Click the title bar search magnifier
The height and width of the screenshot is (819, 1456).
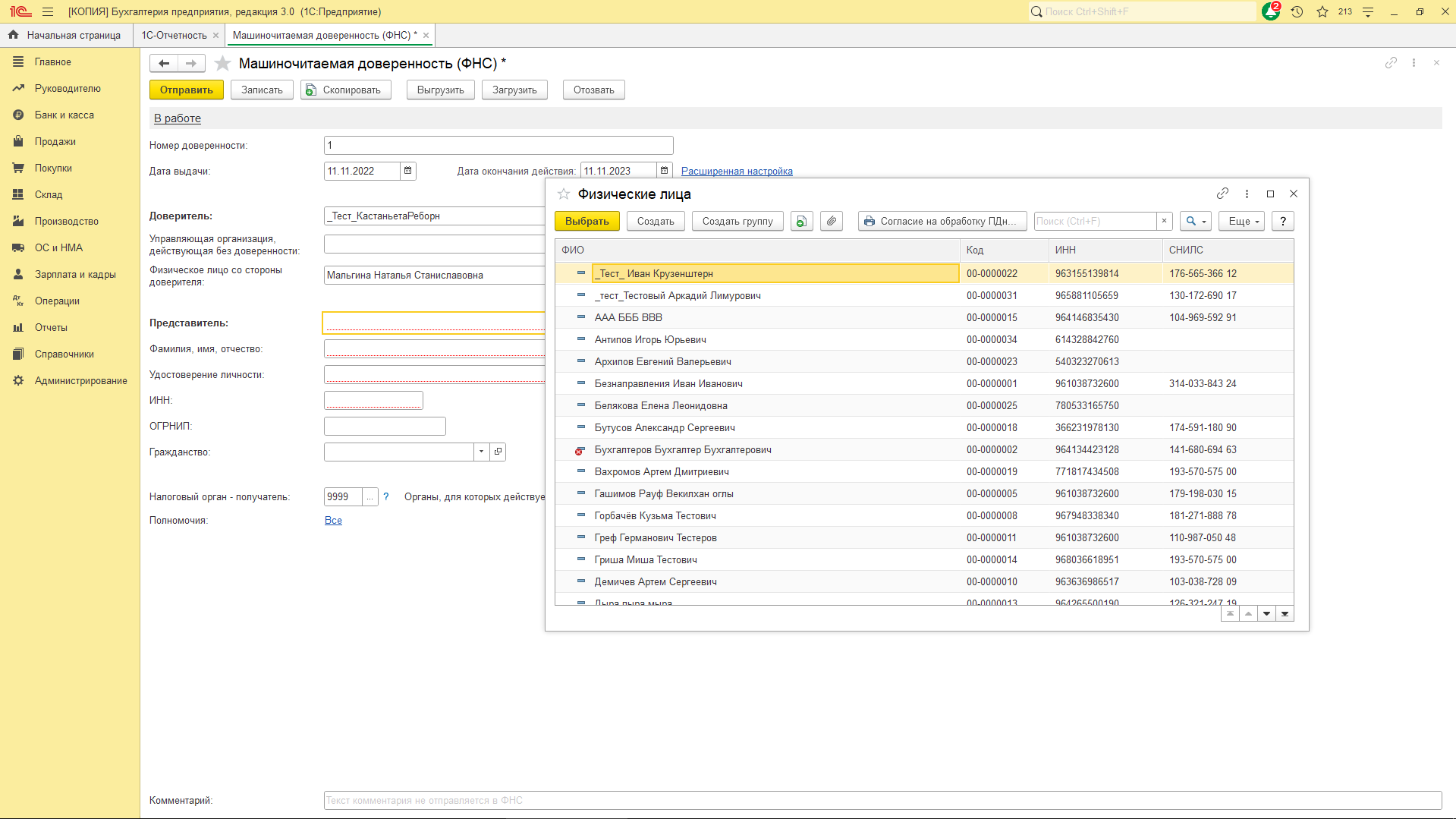click(1036, 11)
